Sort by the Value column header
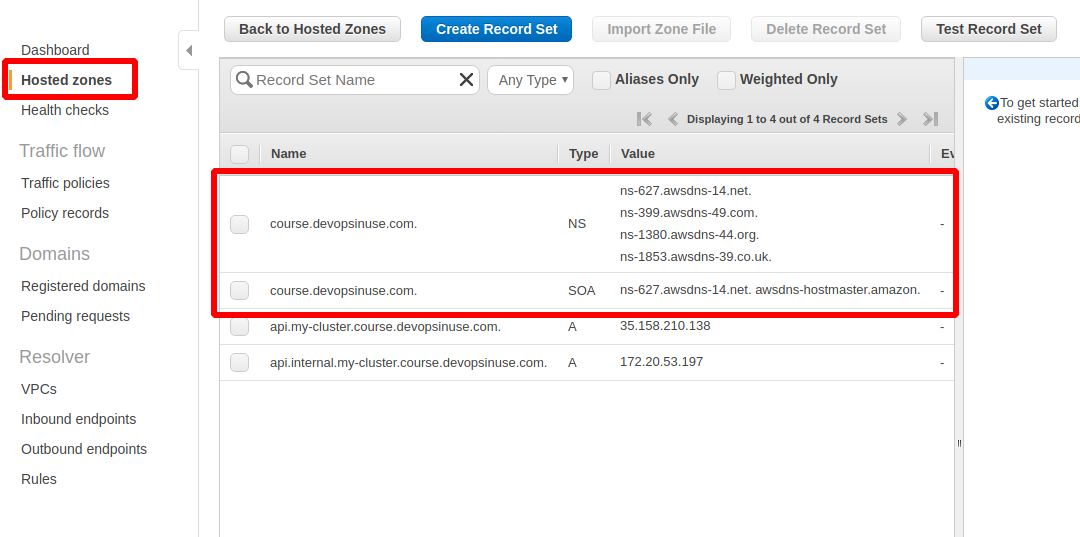The height and width of the screenshot is (537, 1080). 638,154
